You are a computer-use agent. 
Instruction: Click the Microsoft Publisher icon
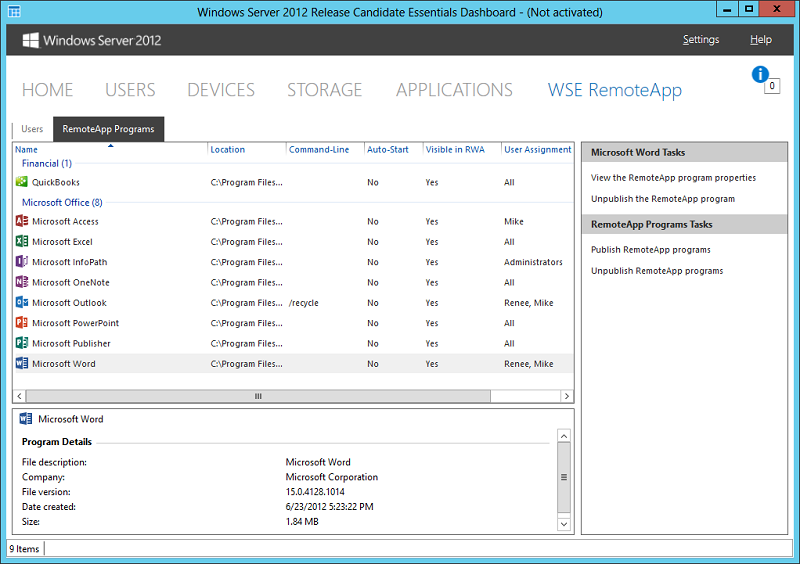tap(21, 344)
